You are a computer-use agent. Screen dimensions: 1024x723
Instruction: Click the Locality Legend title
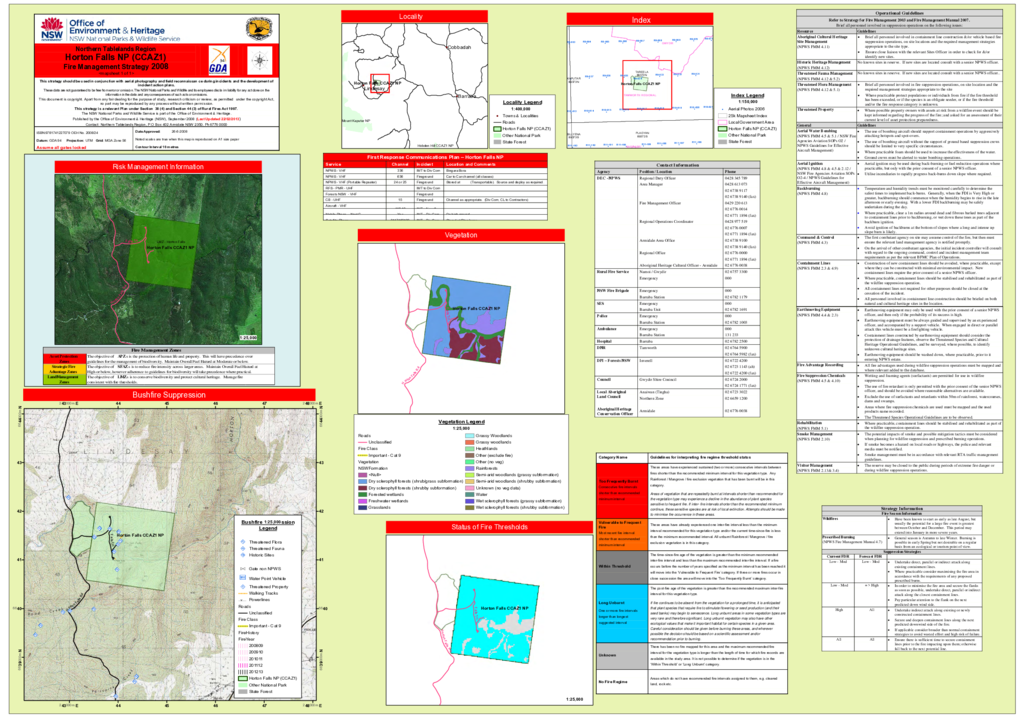(x=522, y=103)
